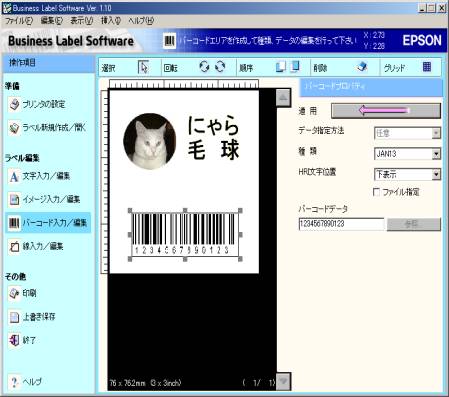Click the eraser delete icon
Viewport: 449px width, 397px height.
click(x=362, y=67)
